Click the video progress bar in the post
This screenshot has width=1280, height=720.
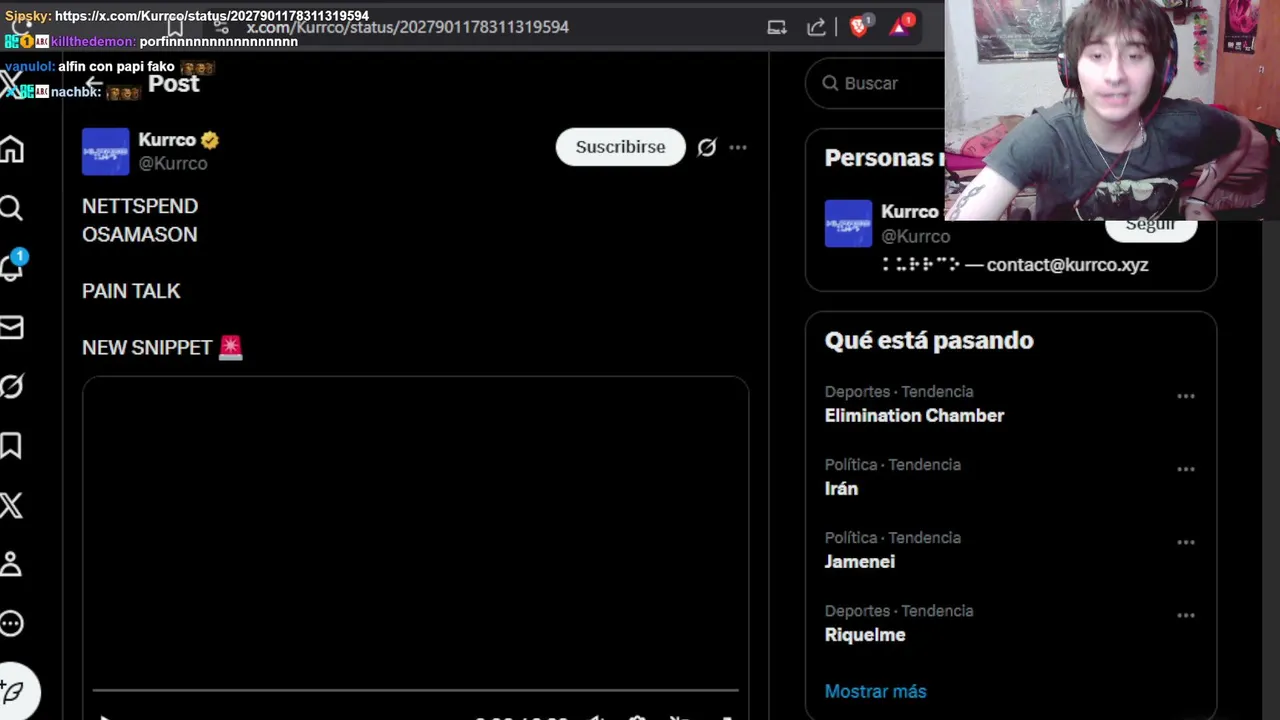coord(415,690)
